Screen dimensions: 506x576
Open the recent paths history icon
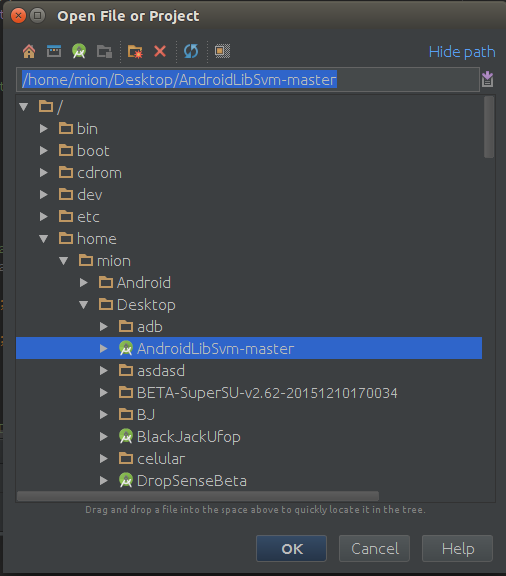point(488,79)
